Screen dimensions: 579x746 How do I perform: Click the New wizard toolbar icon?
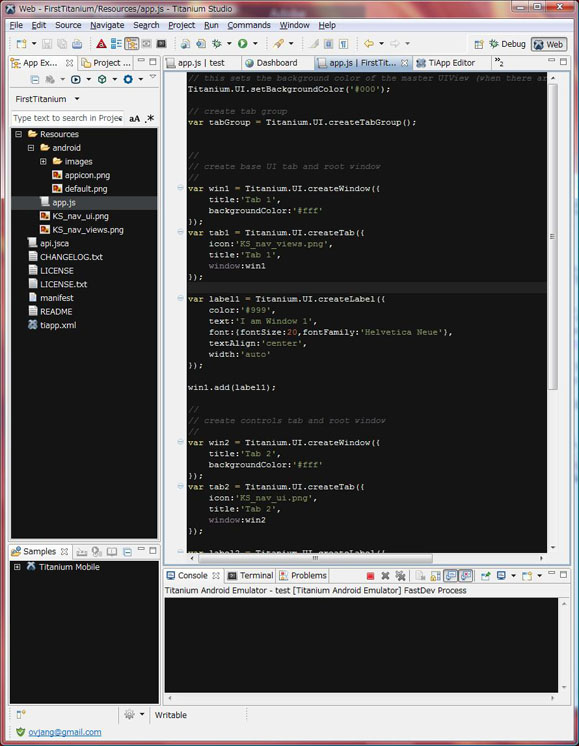point(21,44)
